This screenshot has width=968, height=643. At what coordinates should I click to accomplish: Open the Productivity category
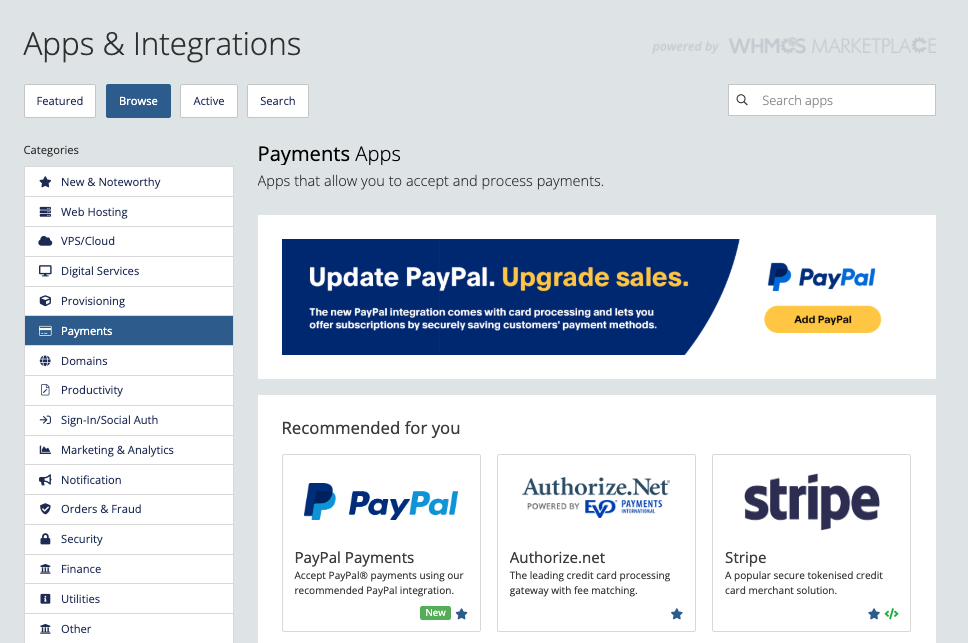coord(129,390)
